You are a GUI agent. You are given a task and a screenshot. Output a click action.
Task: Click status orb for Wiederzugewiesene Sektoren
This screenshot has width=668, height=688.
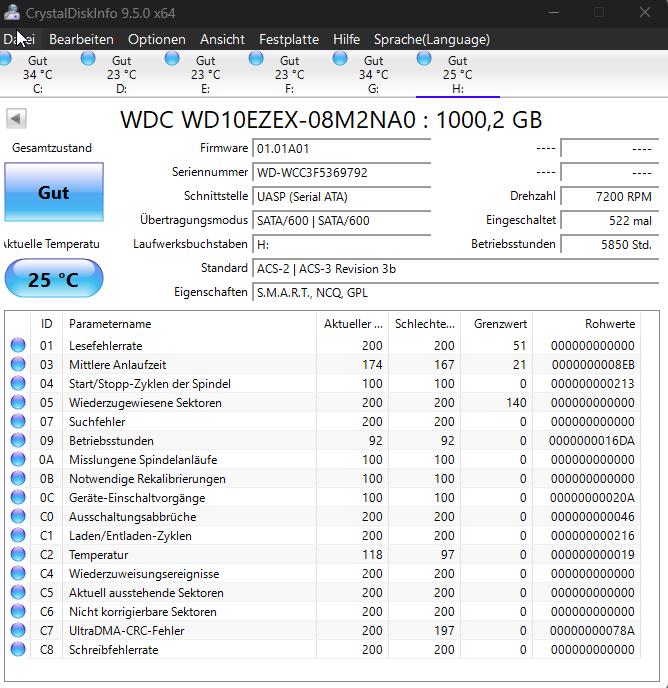point(18,402)
